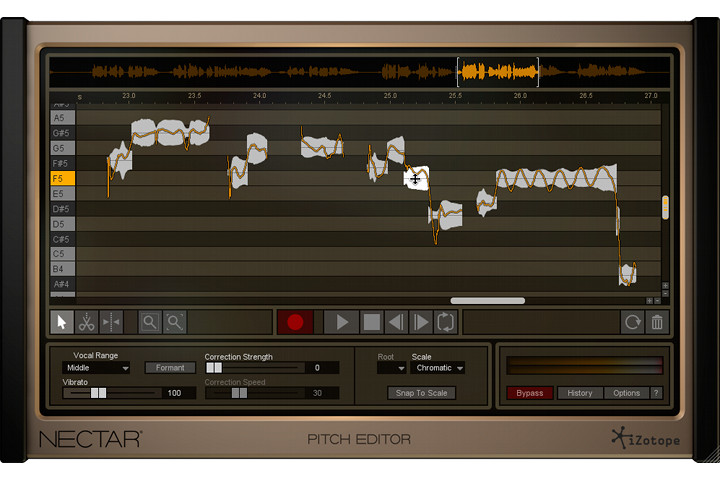This screenshot has height=480, width=720.
Task: Toggle the Bypass button
Action: tap(530, 393)
